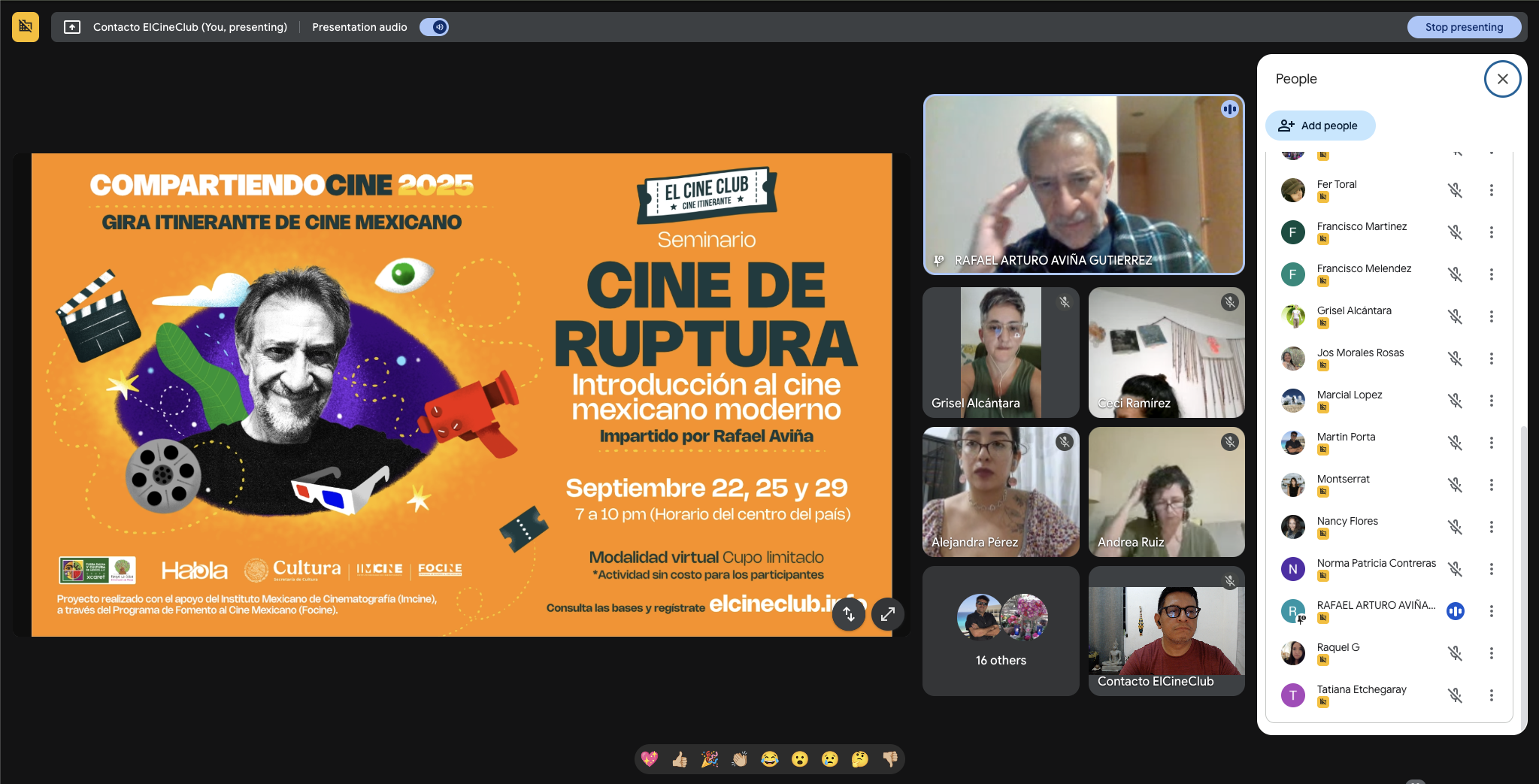The height and width of the screenshot is (784, 1539).
Task: Click RAFAEL ARTURO AVIÑA speaking indicator in list
Action: pos(1455,611)
